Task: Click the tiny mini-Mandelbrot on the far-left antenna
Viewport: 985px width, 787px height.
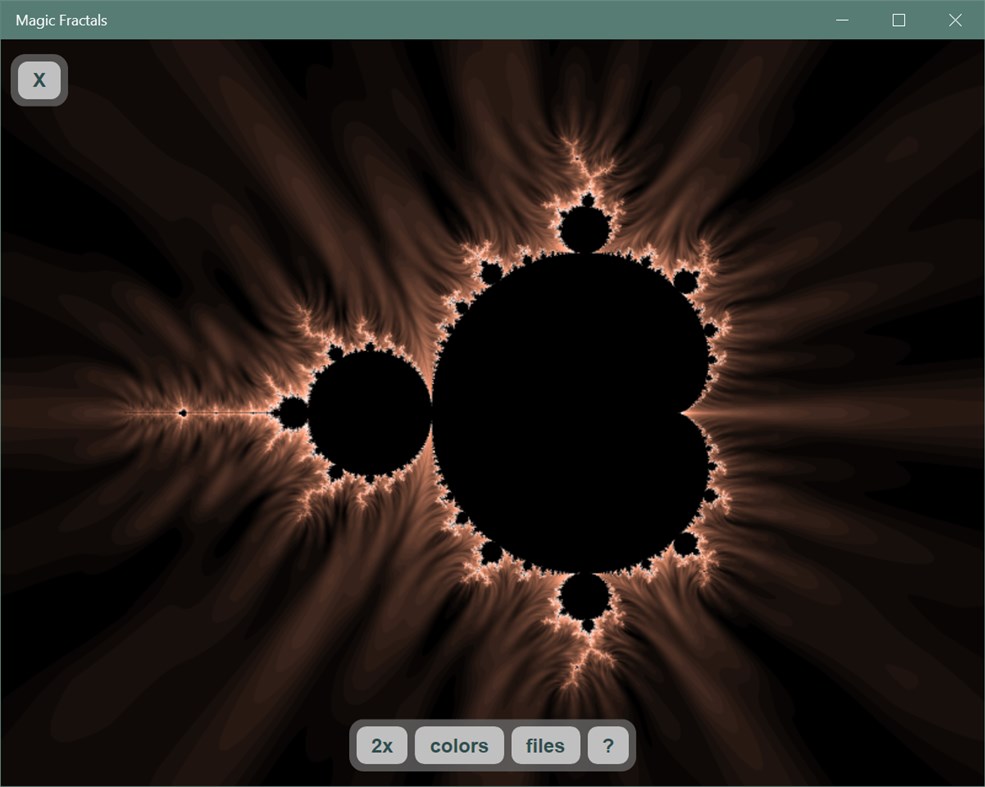Action: (183, 410)
